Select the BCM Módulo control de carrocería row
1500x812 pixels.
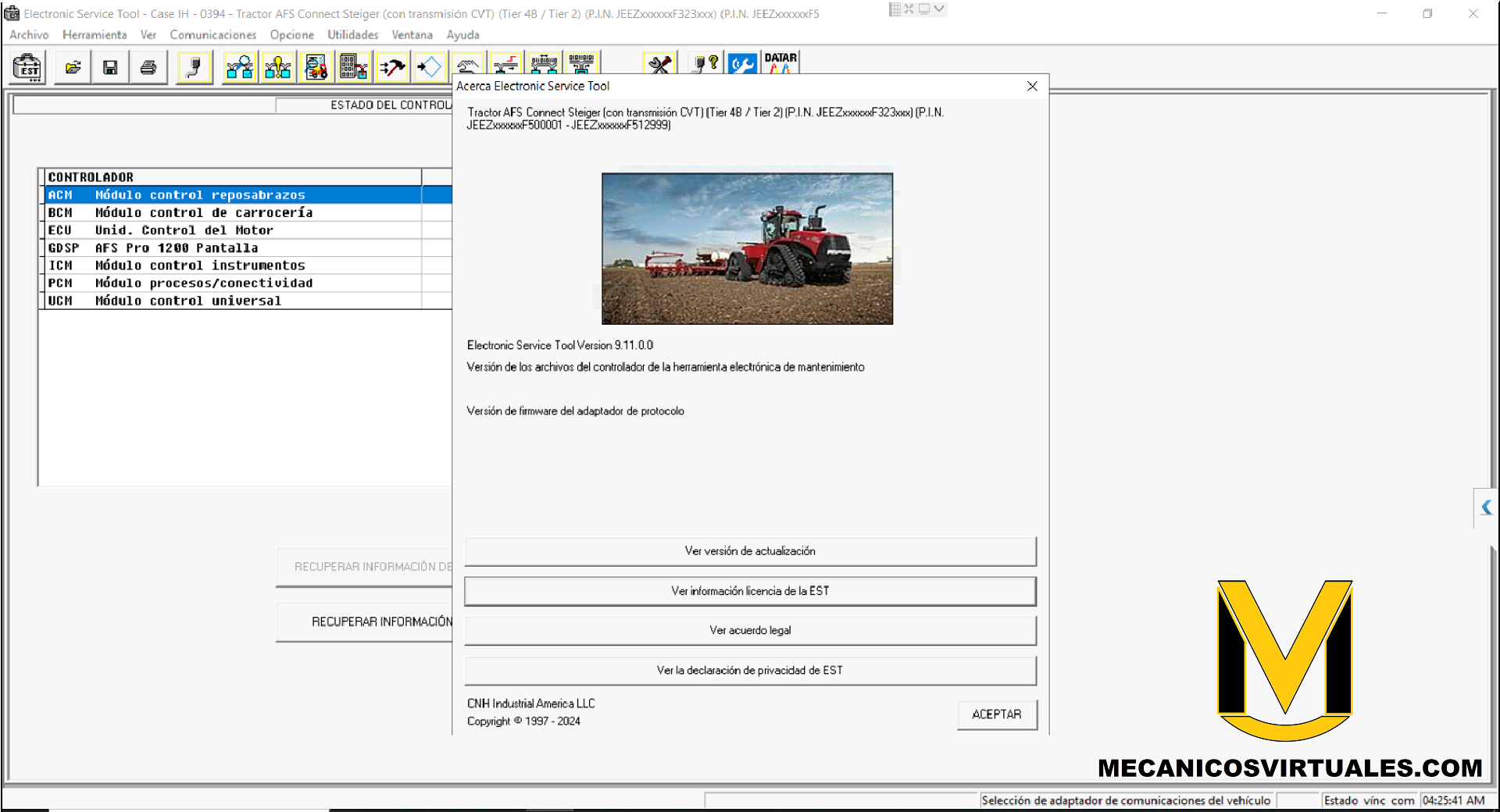248,212
